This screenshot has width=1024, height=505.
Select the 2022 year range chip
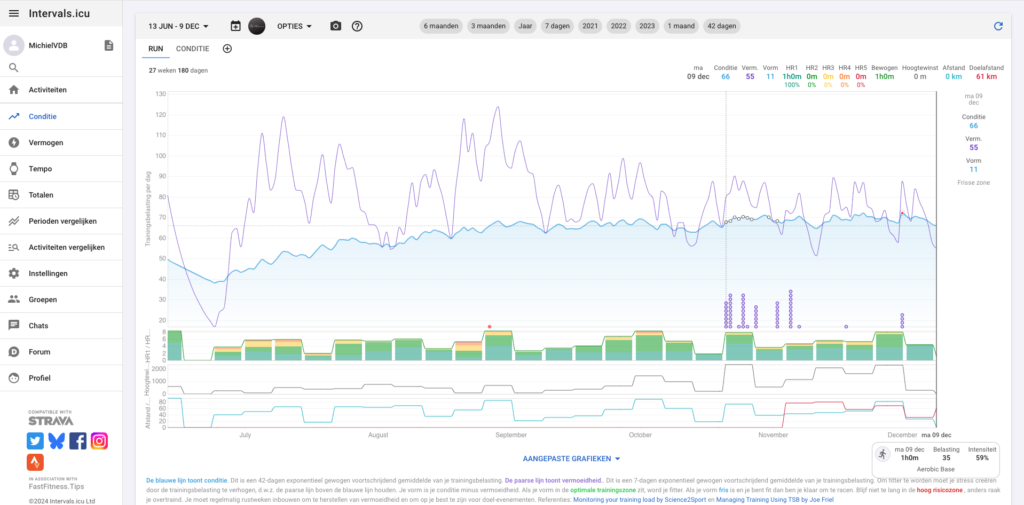[620, 26]
